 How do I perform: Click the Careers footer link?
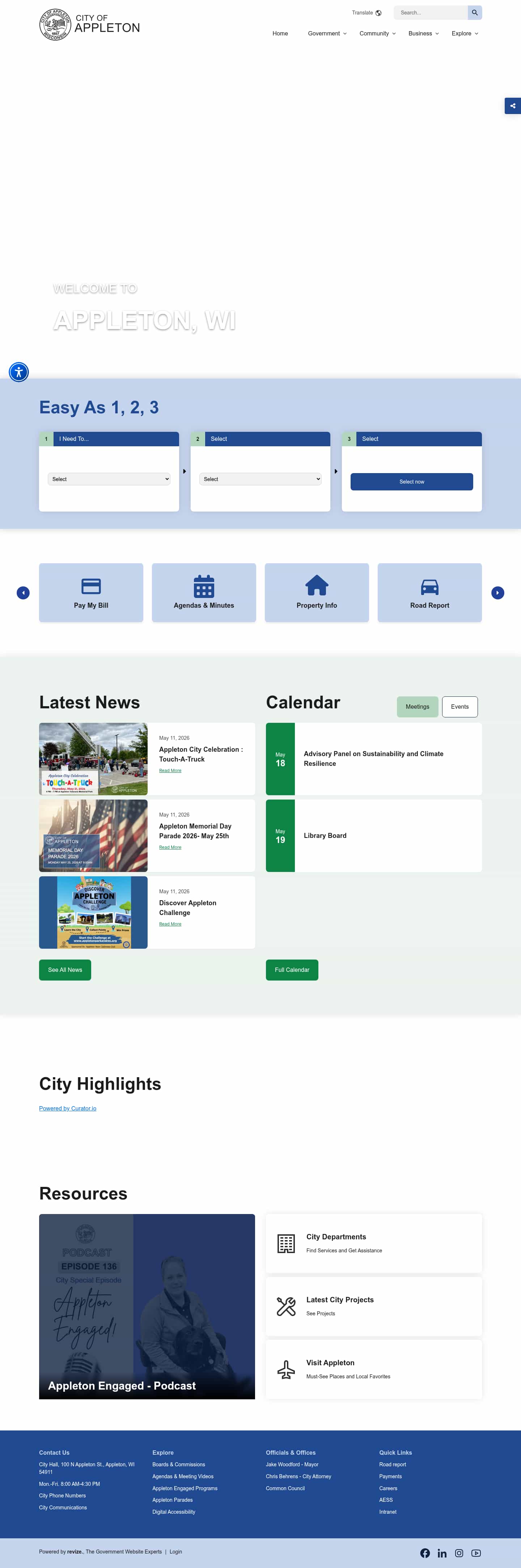[388, 1488]
